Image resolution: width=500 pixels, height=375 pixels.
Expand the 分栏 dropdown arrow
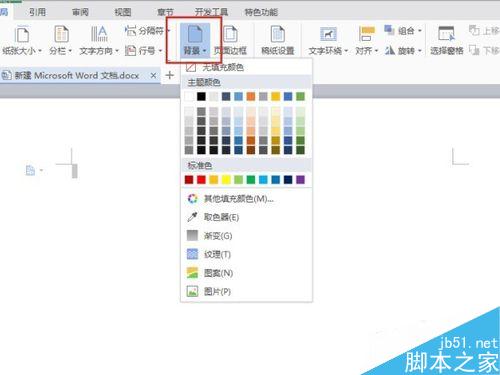coord(70,51)
